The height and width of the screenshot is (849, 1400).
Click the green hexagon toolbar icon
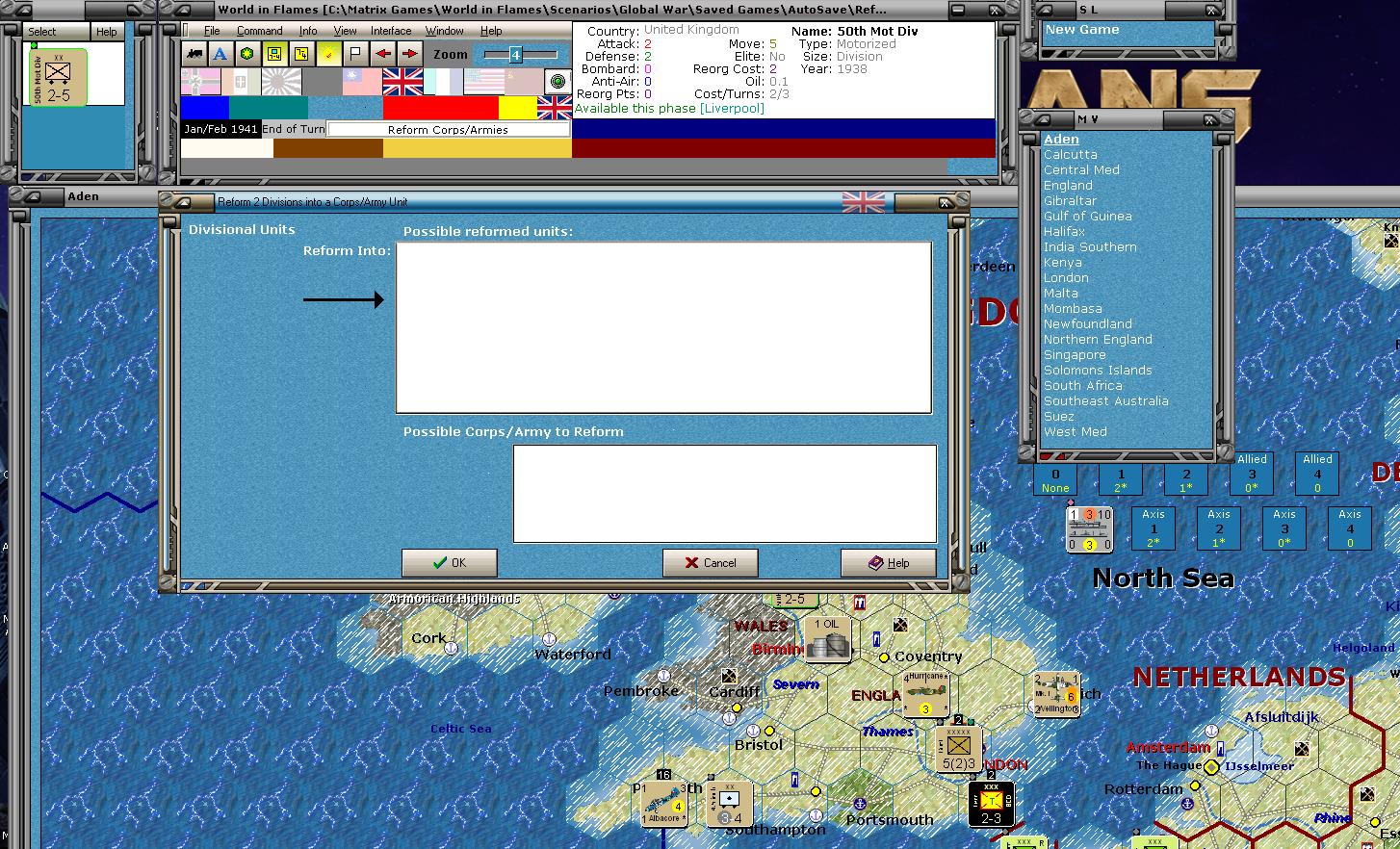point(247,54)
